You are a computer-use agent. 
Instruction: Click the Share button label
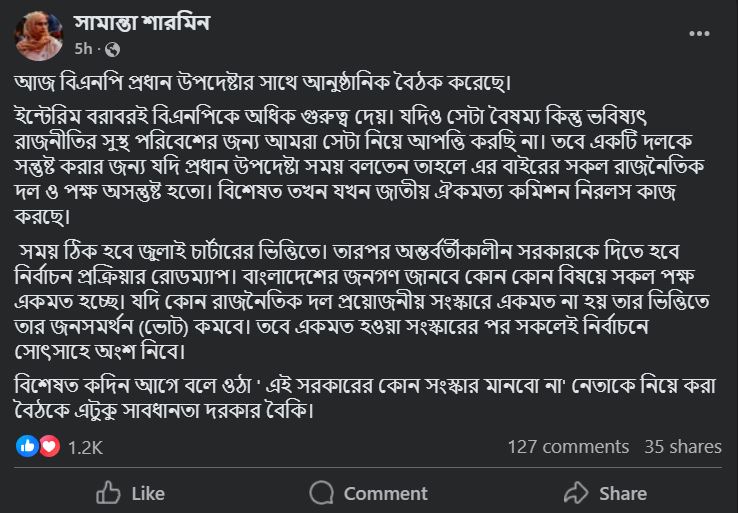click(x=623, y=494)
